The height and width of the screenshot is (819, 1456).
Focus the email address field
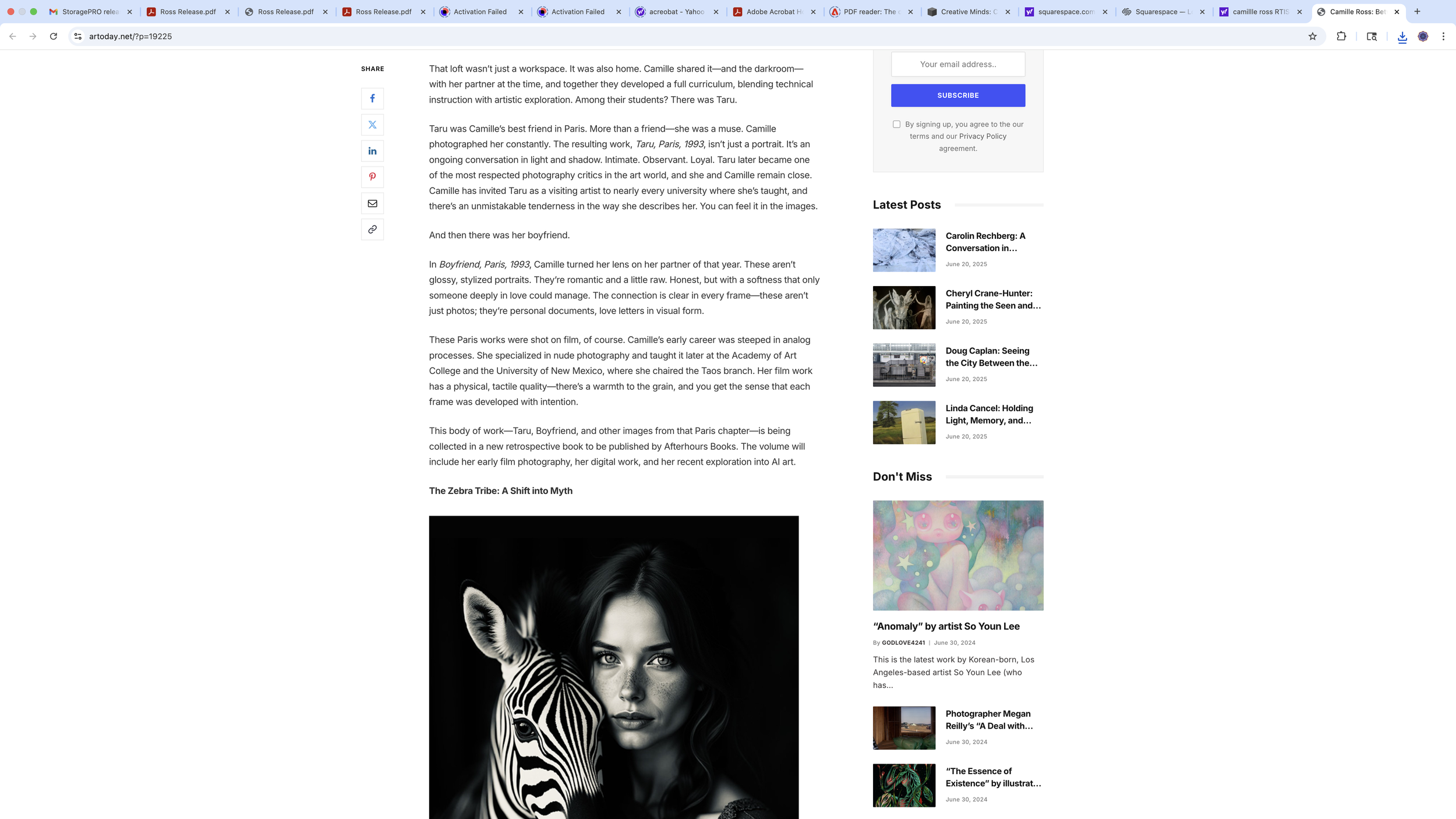point(958,64)
